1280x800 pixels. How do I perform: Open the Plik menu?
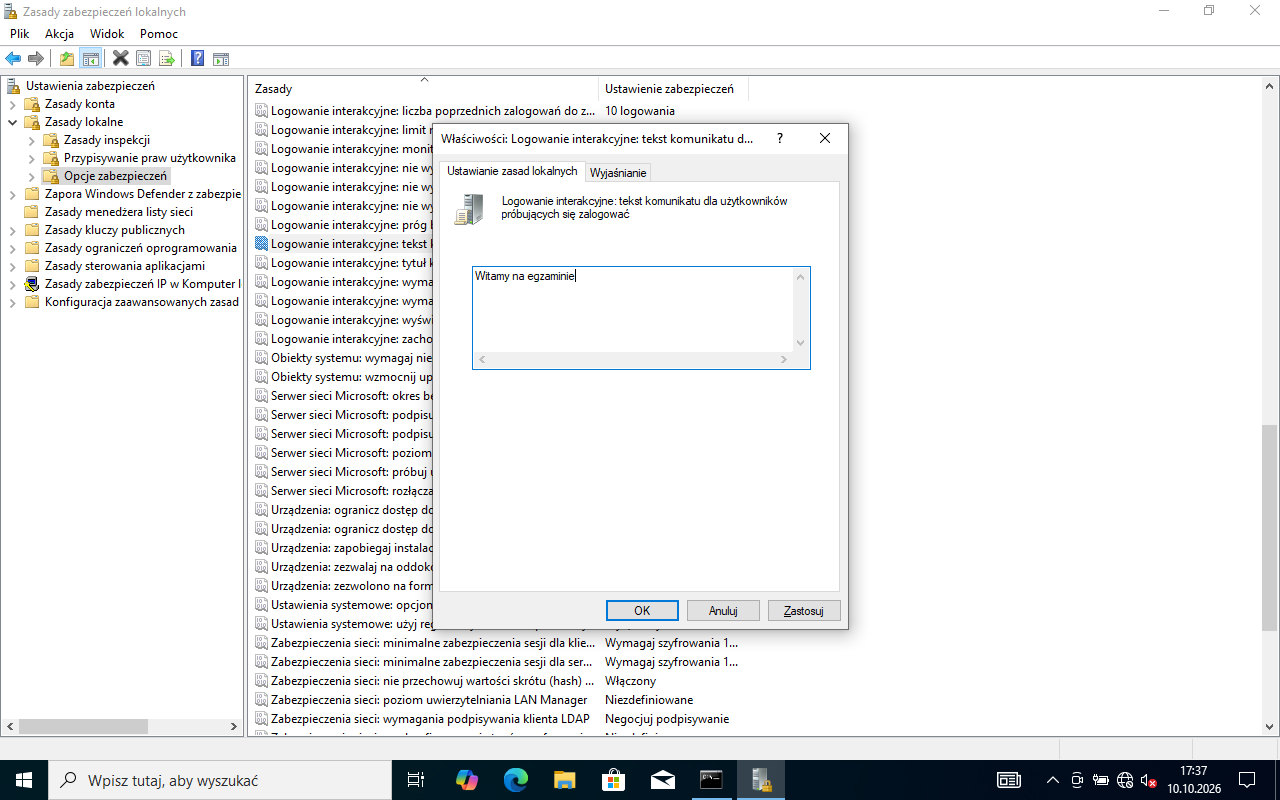click(x=20, y=34)
